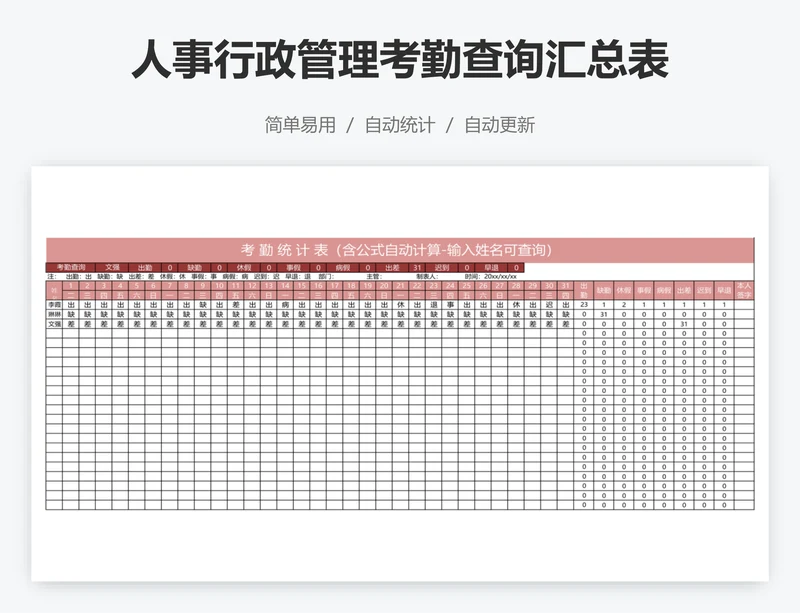Select the 出差 summary column header
Viewport: 800px width, 613px height.
(x=684, y=290)
